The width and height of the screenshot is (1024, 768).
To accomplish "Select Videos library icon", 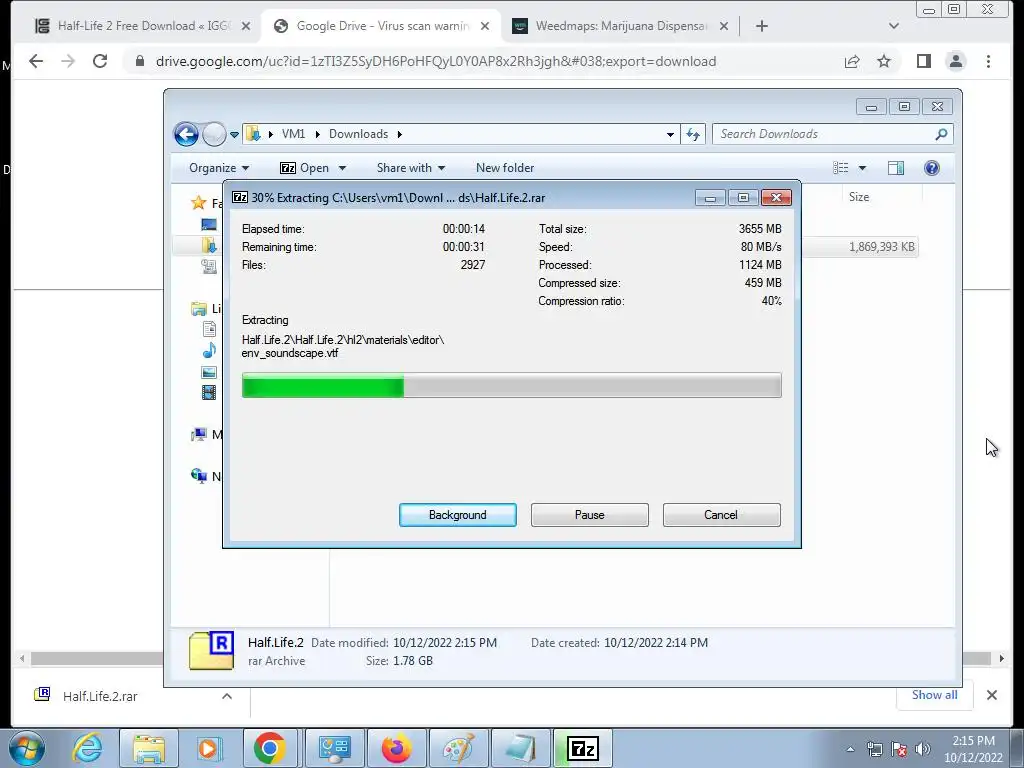I will tap(209, 392).
